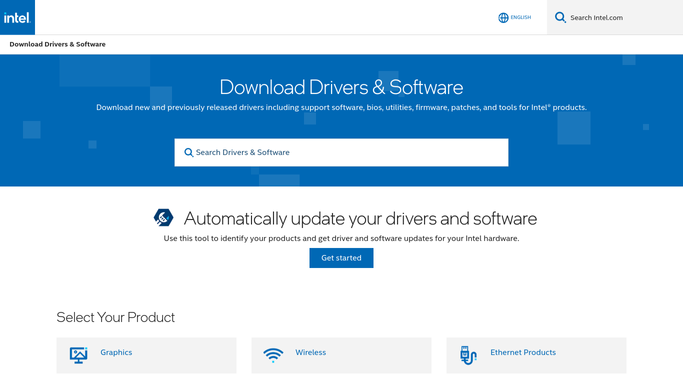This screenshot has width=683, height=384.
Task: Focus the Search Drivers & Software box
Action: [342, 152]
